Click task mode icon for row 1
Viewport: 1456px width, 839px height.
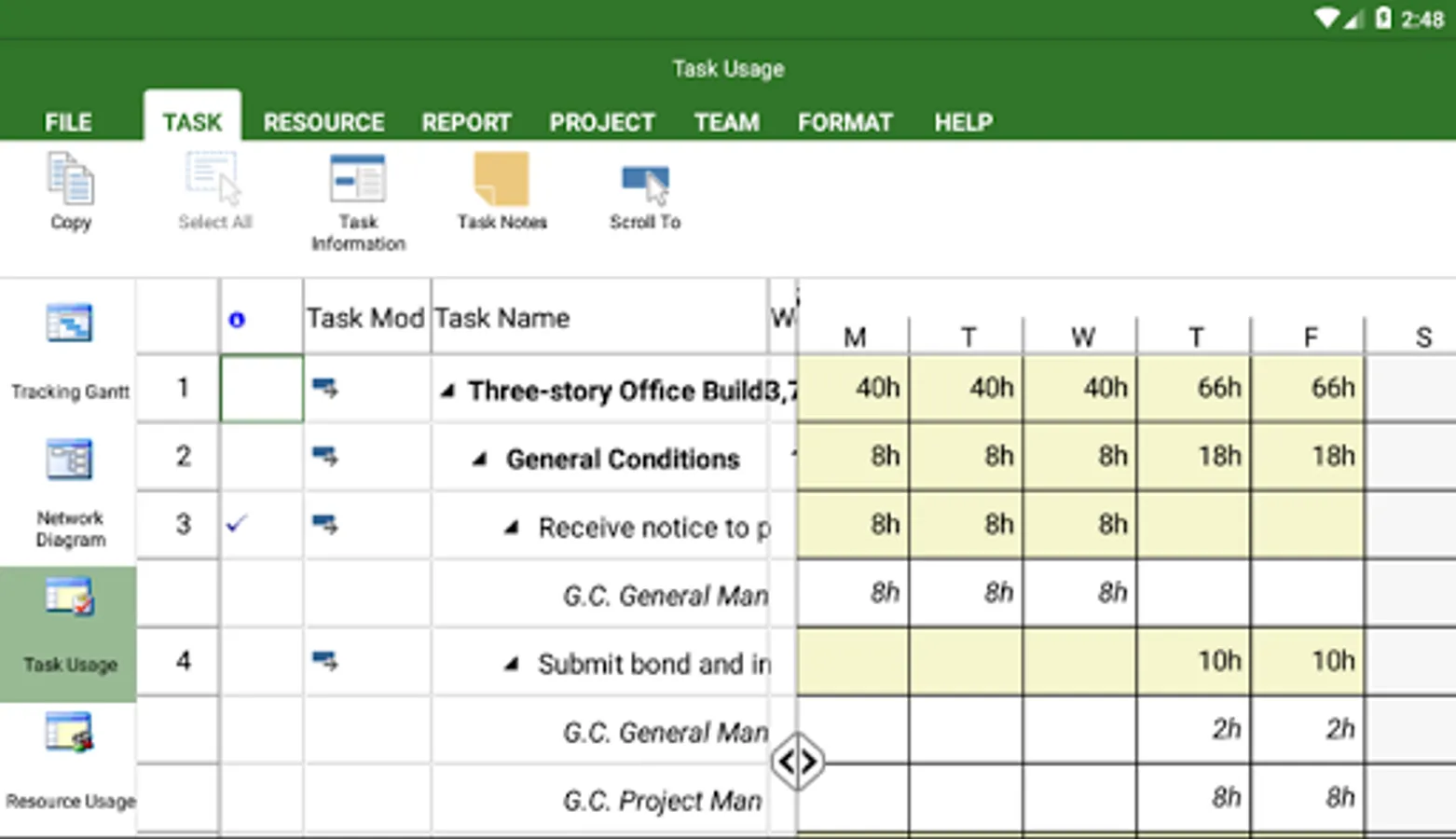[325, 388]
